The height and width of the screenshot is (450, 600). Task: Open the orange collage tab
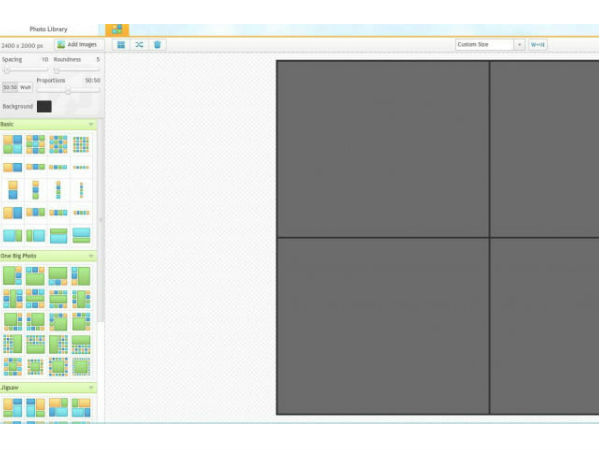[x=117, y=29]
